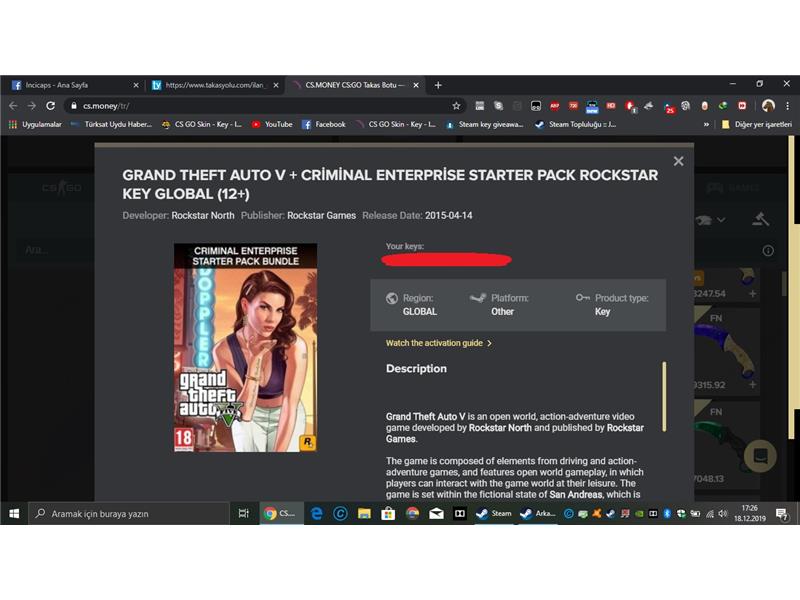Add the 247.54 knife with plus icon
Image resolution: width=800 pixels, height=600 pixels.
click(753, 293)
